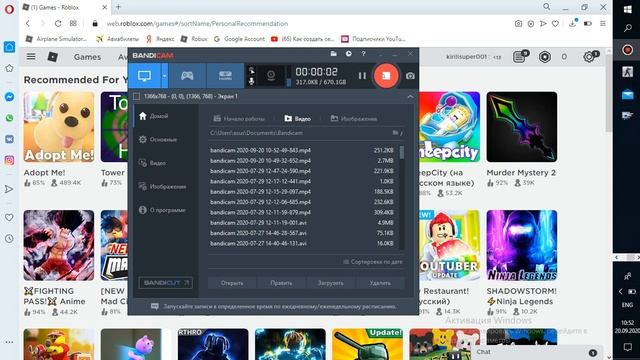
Task: Open the Games tab in Roblox
Action: coord(87,57)
